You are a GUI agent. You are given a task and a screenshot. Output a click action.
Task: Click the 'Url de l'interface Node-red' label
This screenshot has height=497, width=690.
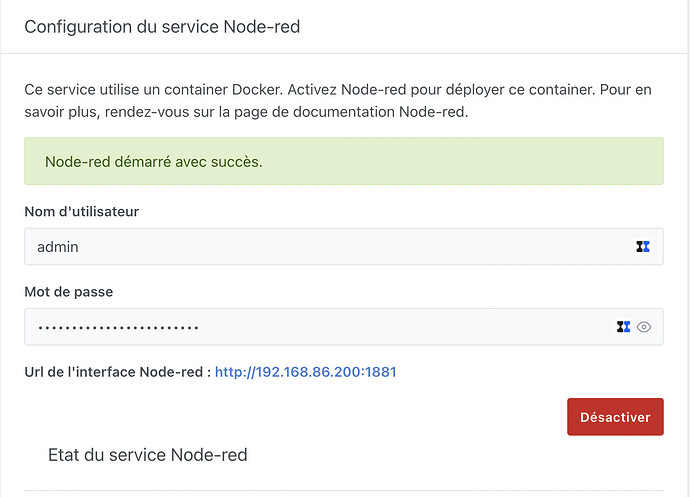(x=117, y=372)
